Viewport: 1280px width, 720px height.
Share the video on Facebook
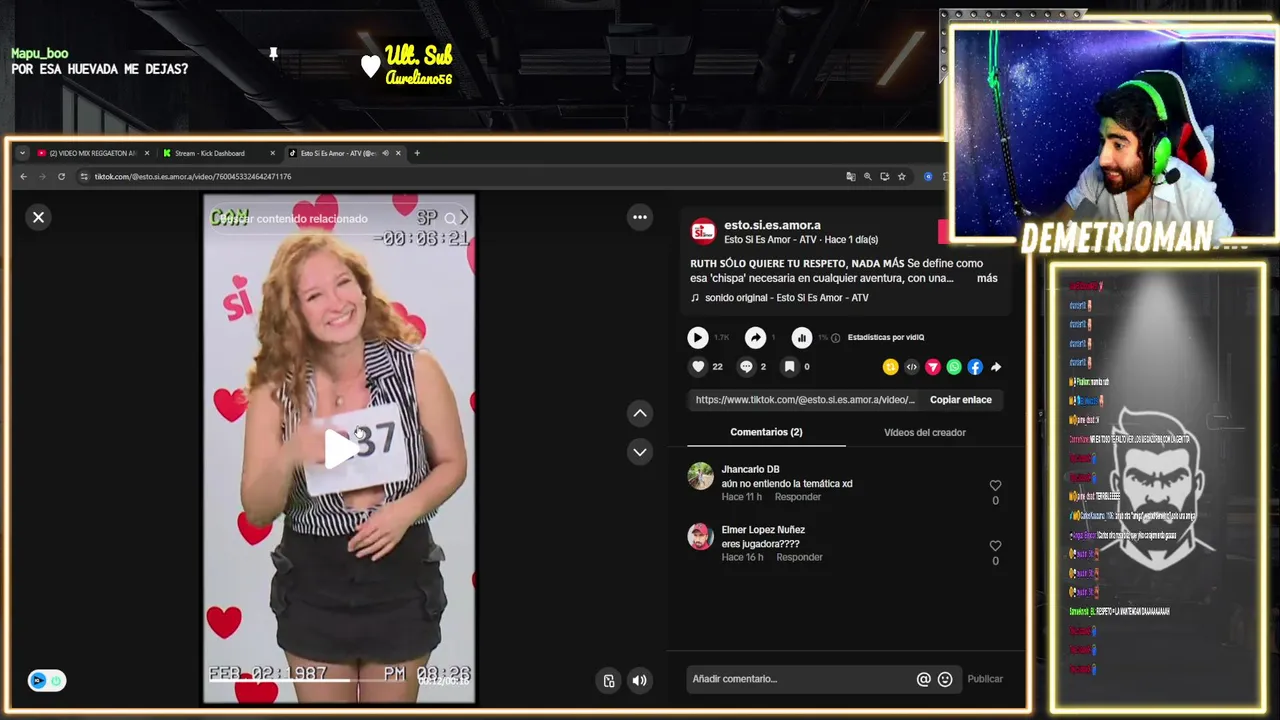tap(975, 367)
